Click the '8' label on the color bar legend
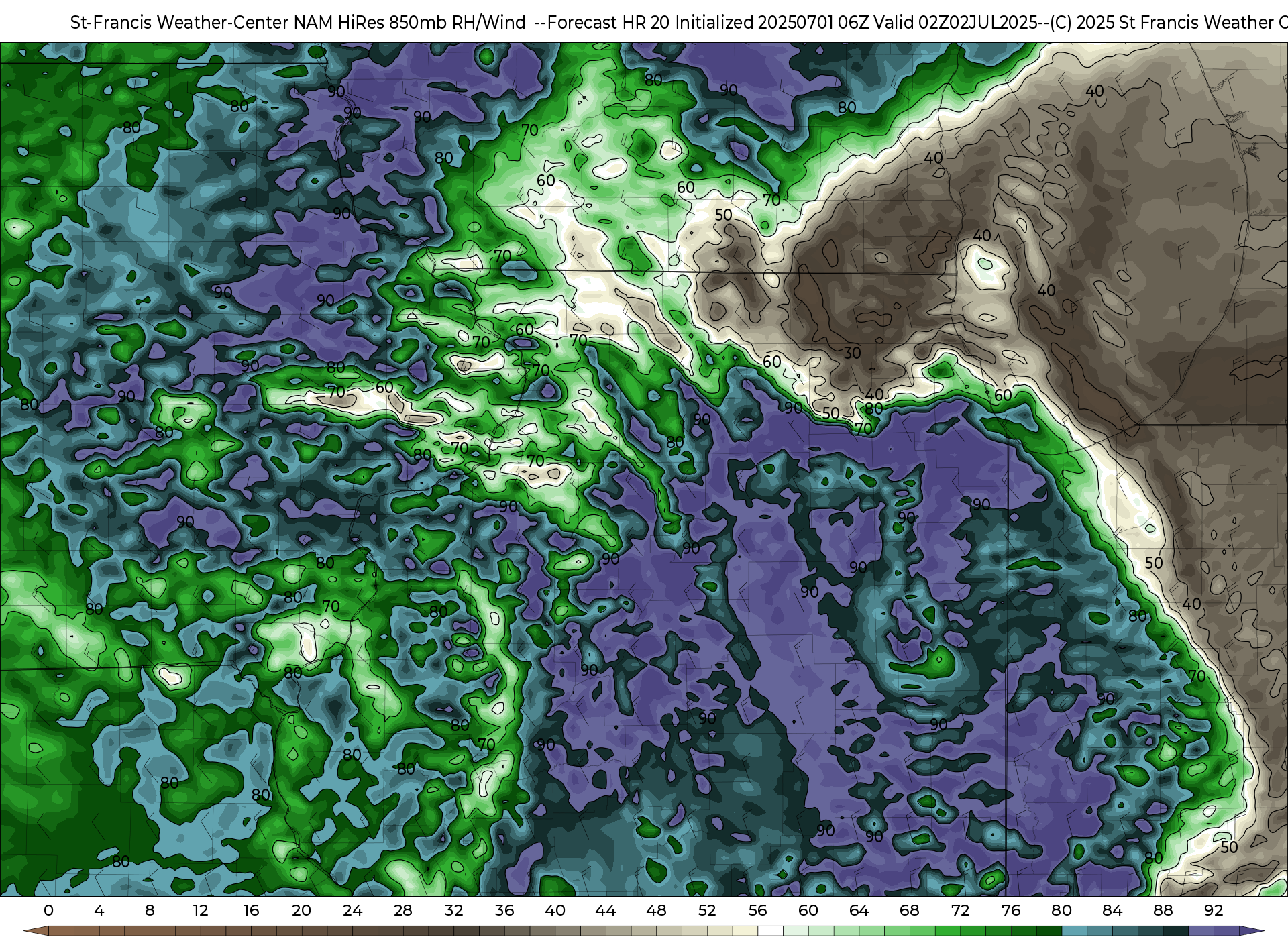Image resolution: width=1288 pixels, height=939 pixels. [150, 910]
